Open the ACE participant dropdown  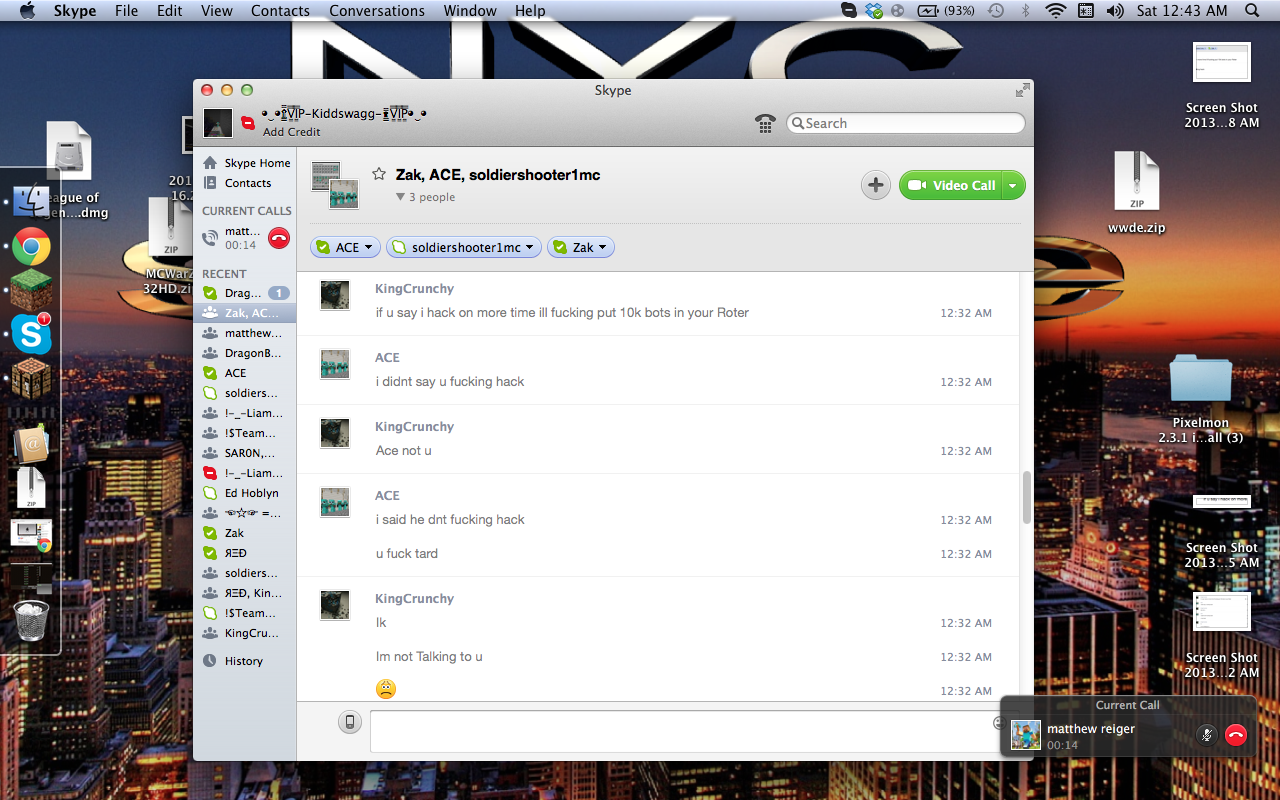[368, 247]
